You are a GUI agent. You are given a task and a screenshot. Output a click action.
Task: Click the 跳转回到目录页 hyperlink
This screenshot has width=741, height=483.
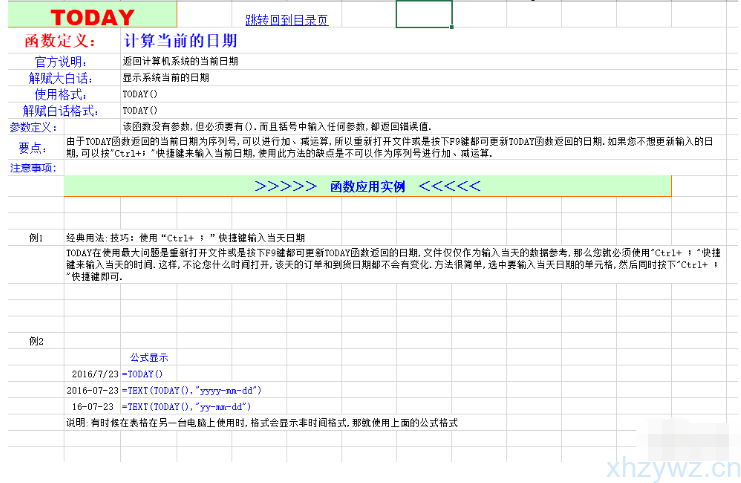pos(286,19)
